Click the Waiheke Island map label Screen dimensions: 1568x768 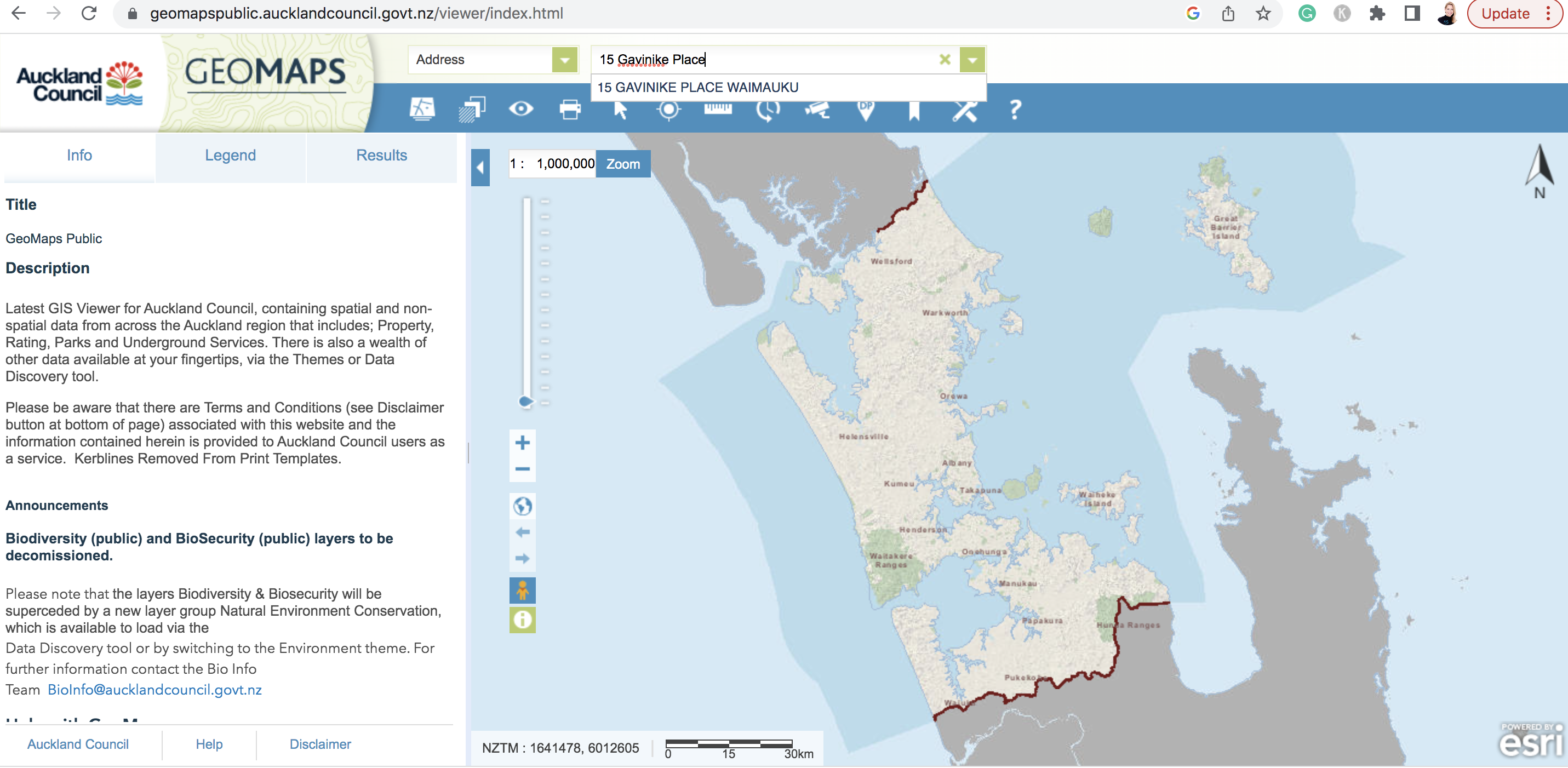point(1097,499)
